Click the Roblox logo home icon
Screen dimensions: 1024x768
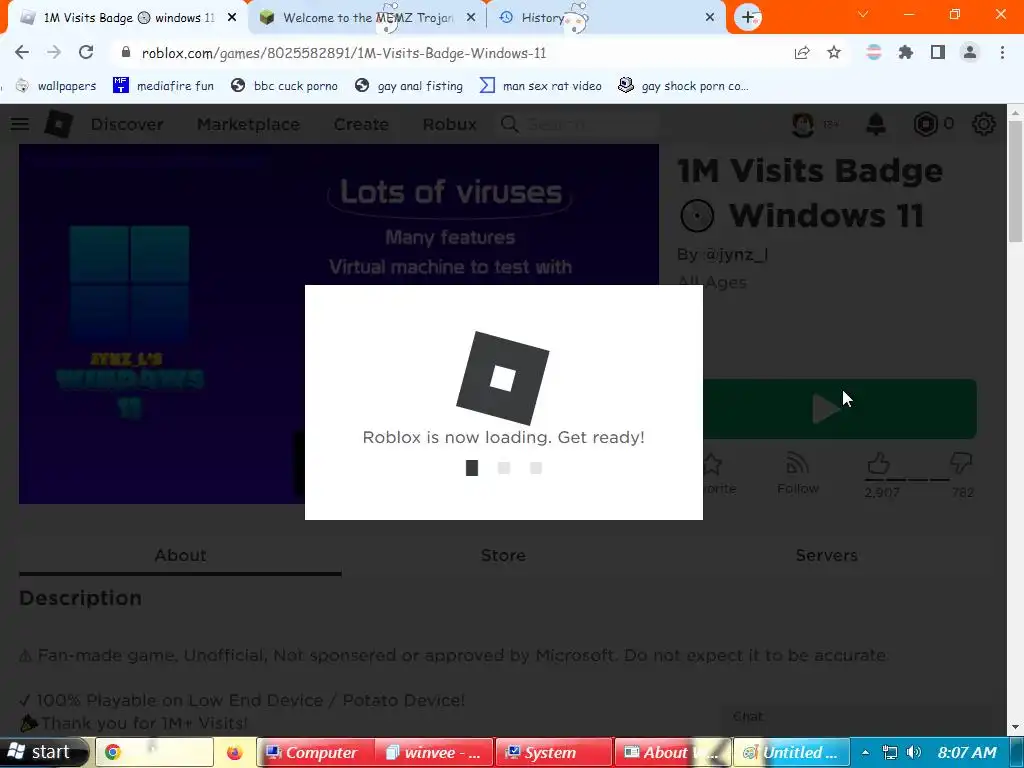click(x=58, y=124)
